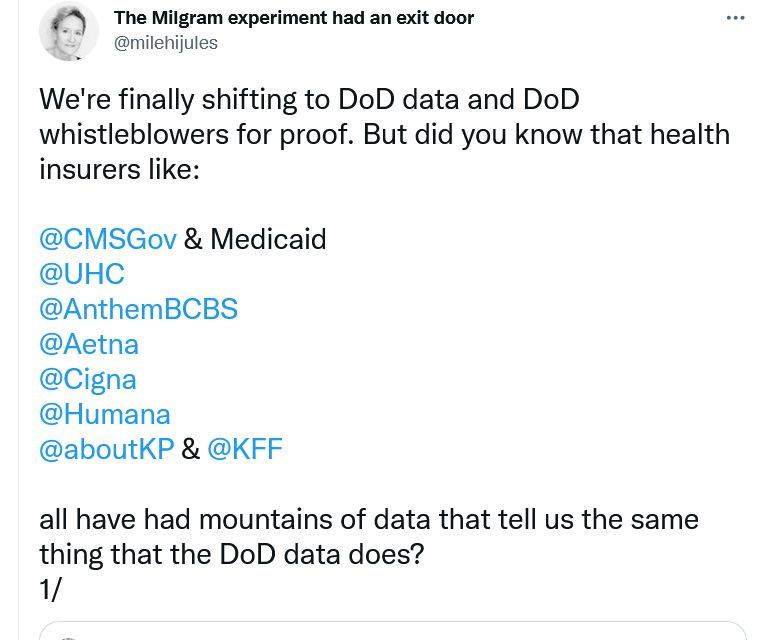
Task: Click the '1/' thread marker text
Action: click(x=50, y=590)
